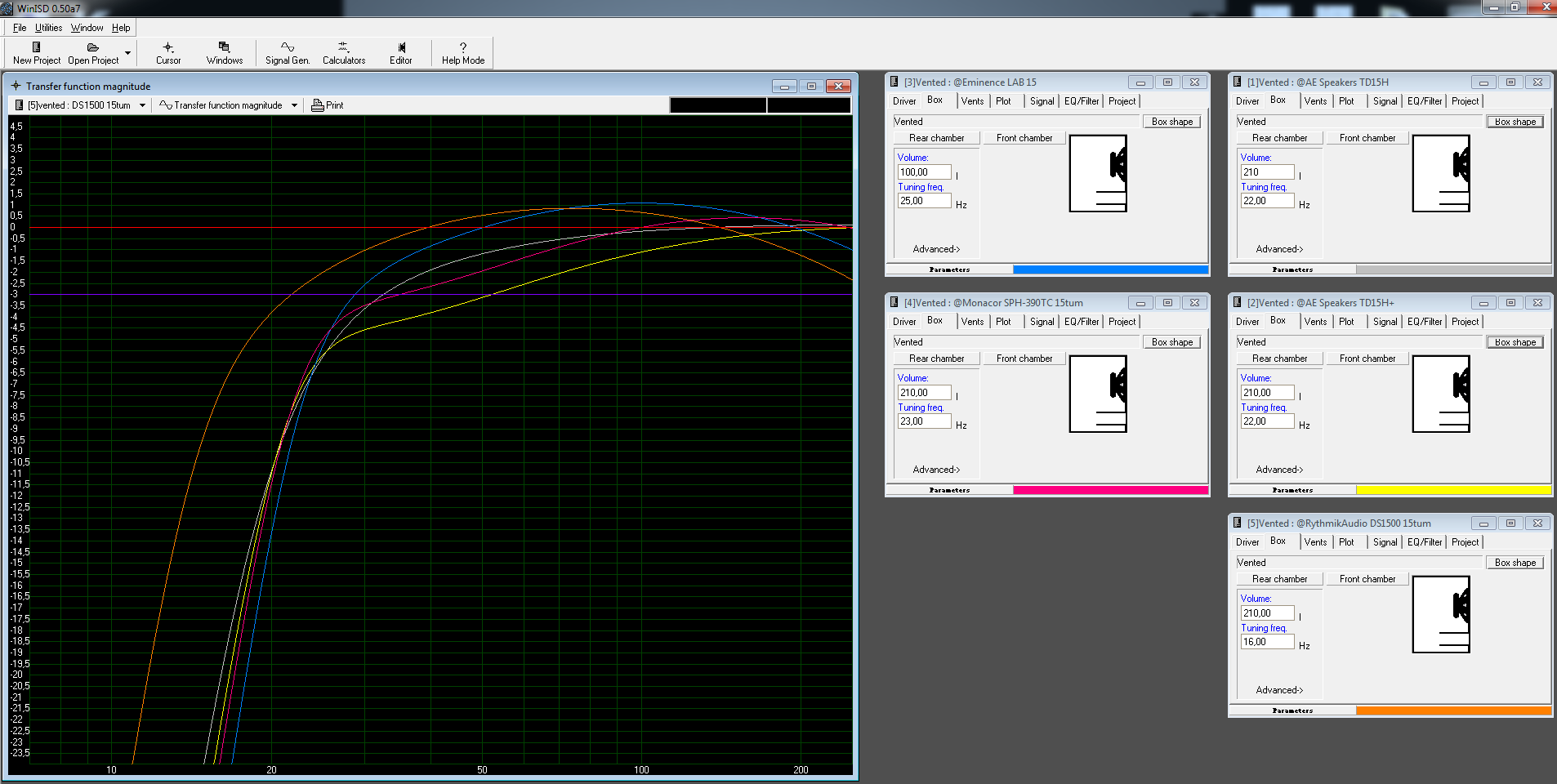
Task: Expand Advanced-> in AE Speakers TD15H+ window
Action: (x=1279, y=470)
